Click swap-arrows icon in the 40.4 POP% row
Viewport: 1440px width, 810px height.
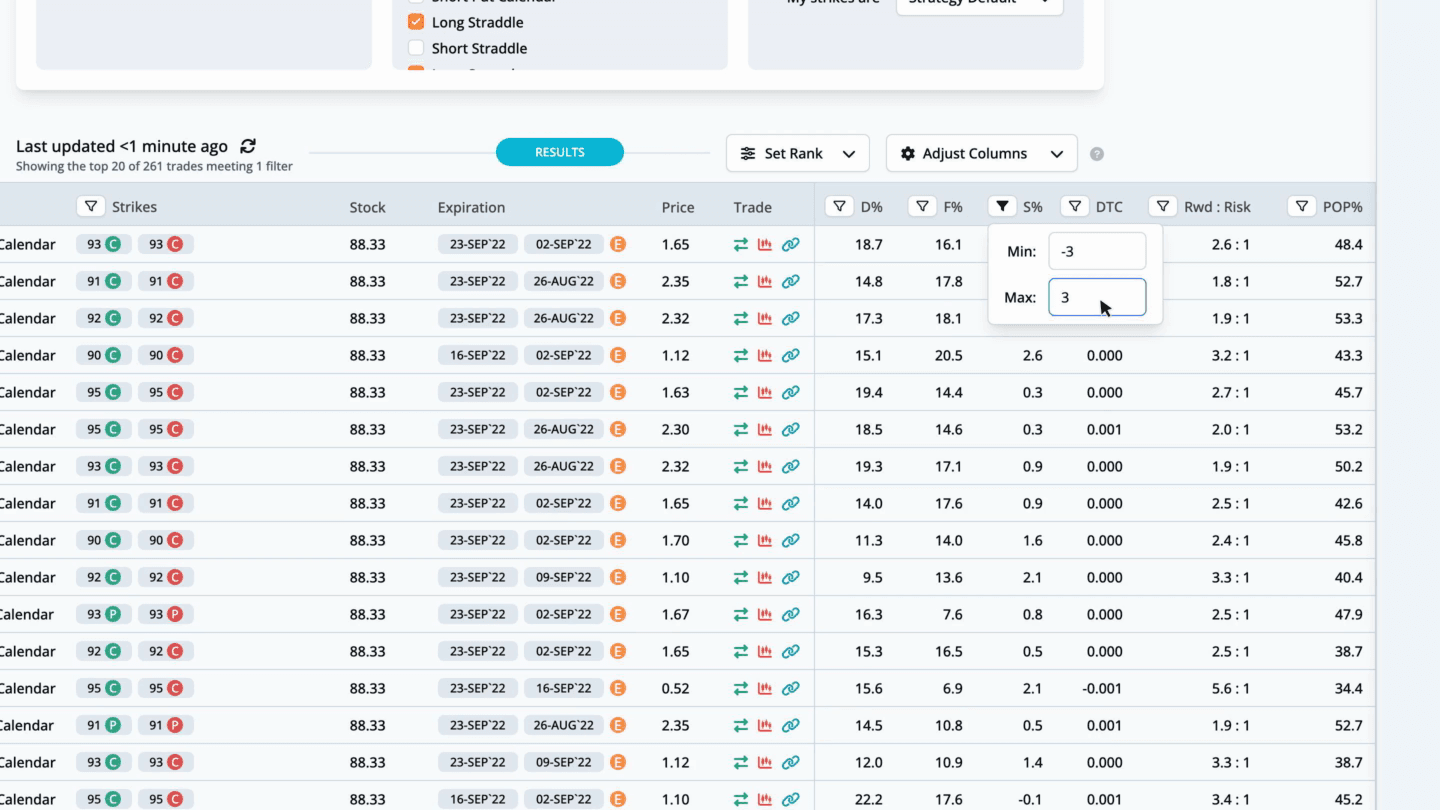click(741, 577)
